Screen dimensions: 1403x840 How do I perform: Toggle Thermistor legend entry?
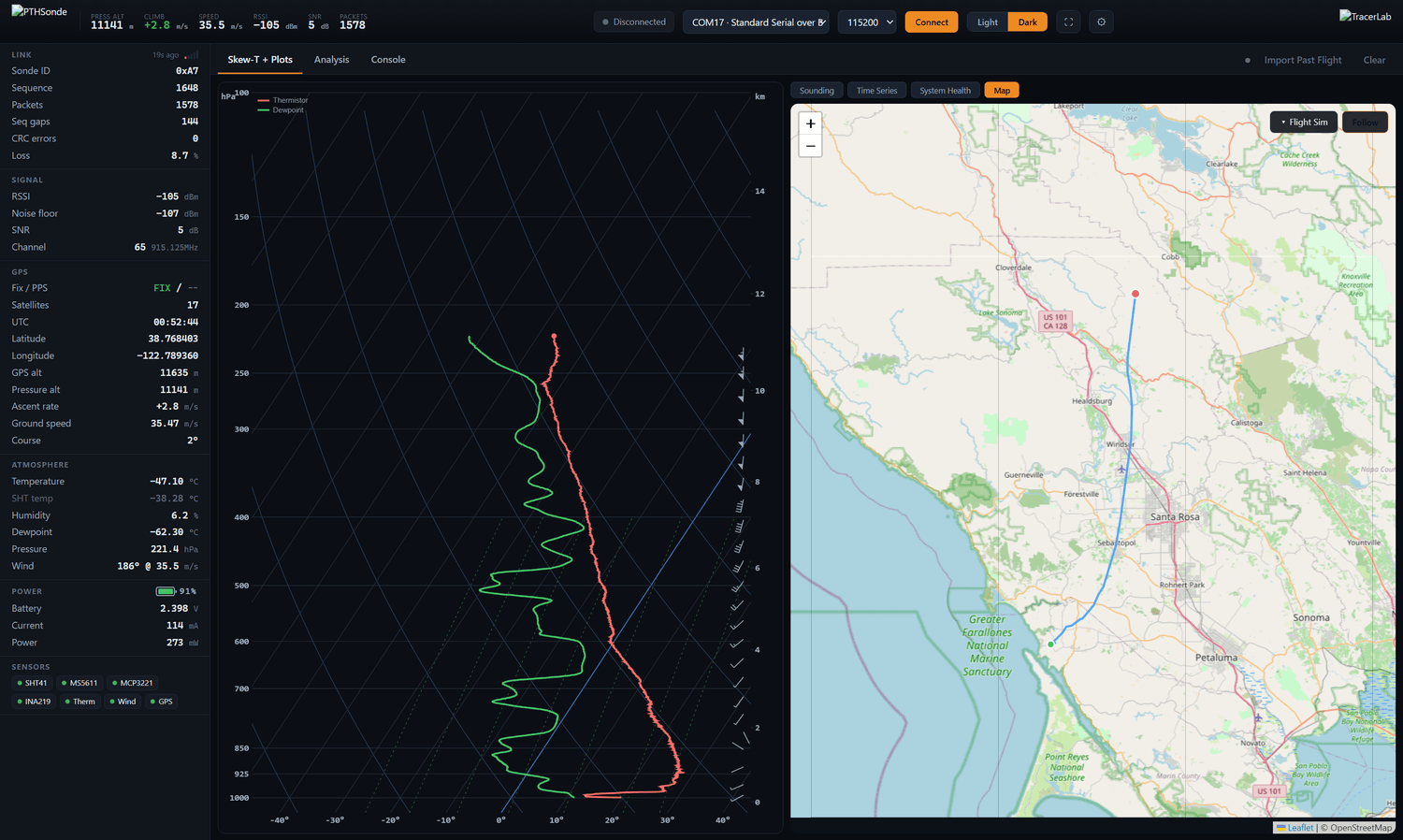282,100
